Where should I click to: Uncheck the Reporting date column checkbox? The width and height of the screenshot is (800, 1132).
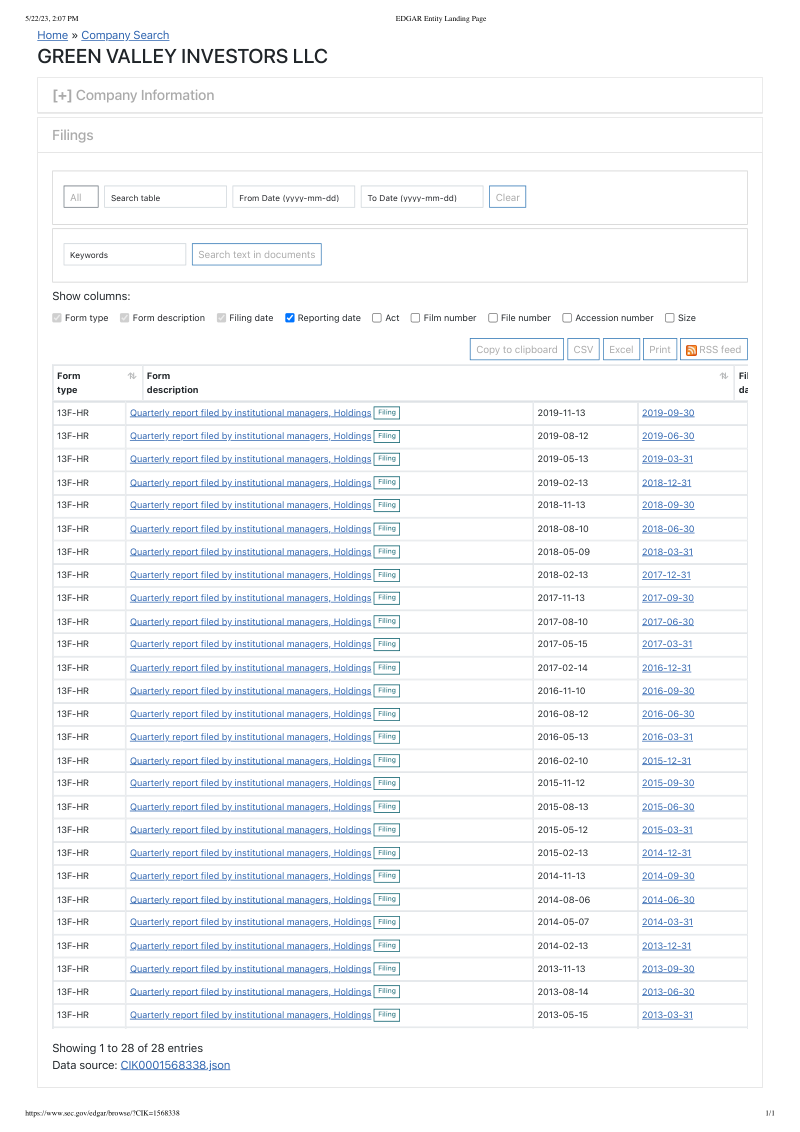290,318
